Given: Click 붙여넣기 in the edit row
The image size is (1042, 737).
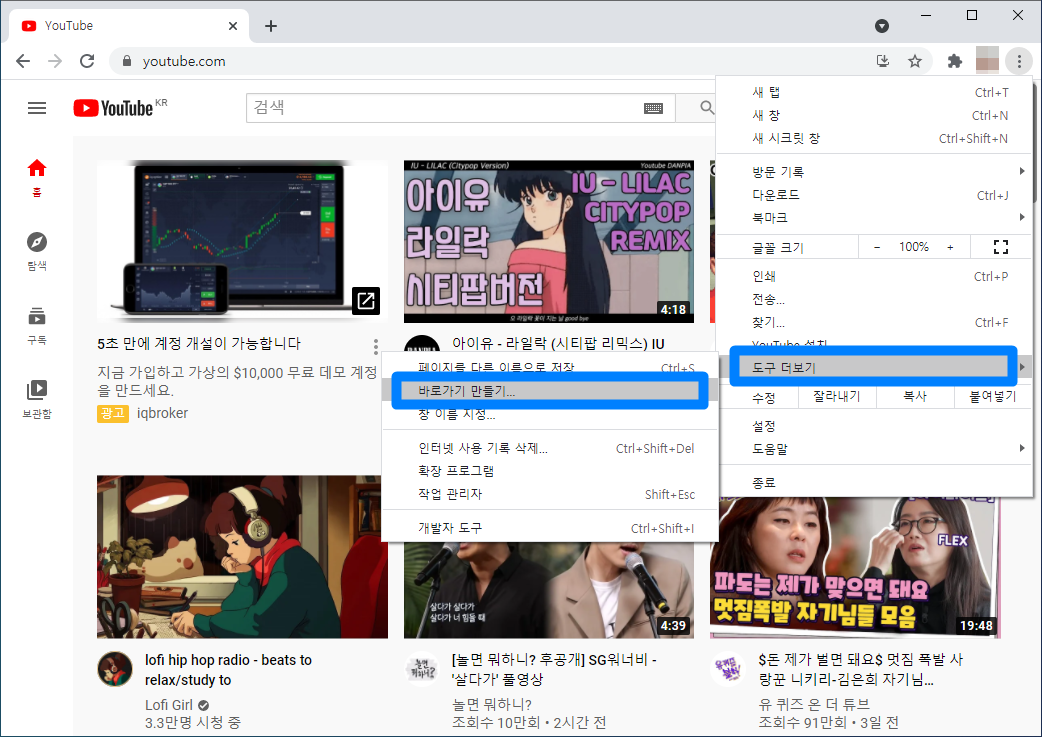Looking at the screenshot, I should (993, 397).
